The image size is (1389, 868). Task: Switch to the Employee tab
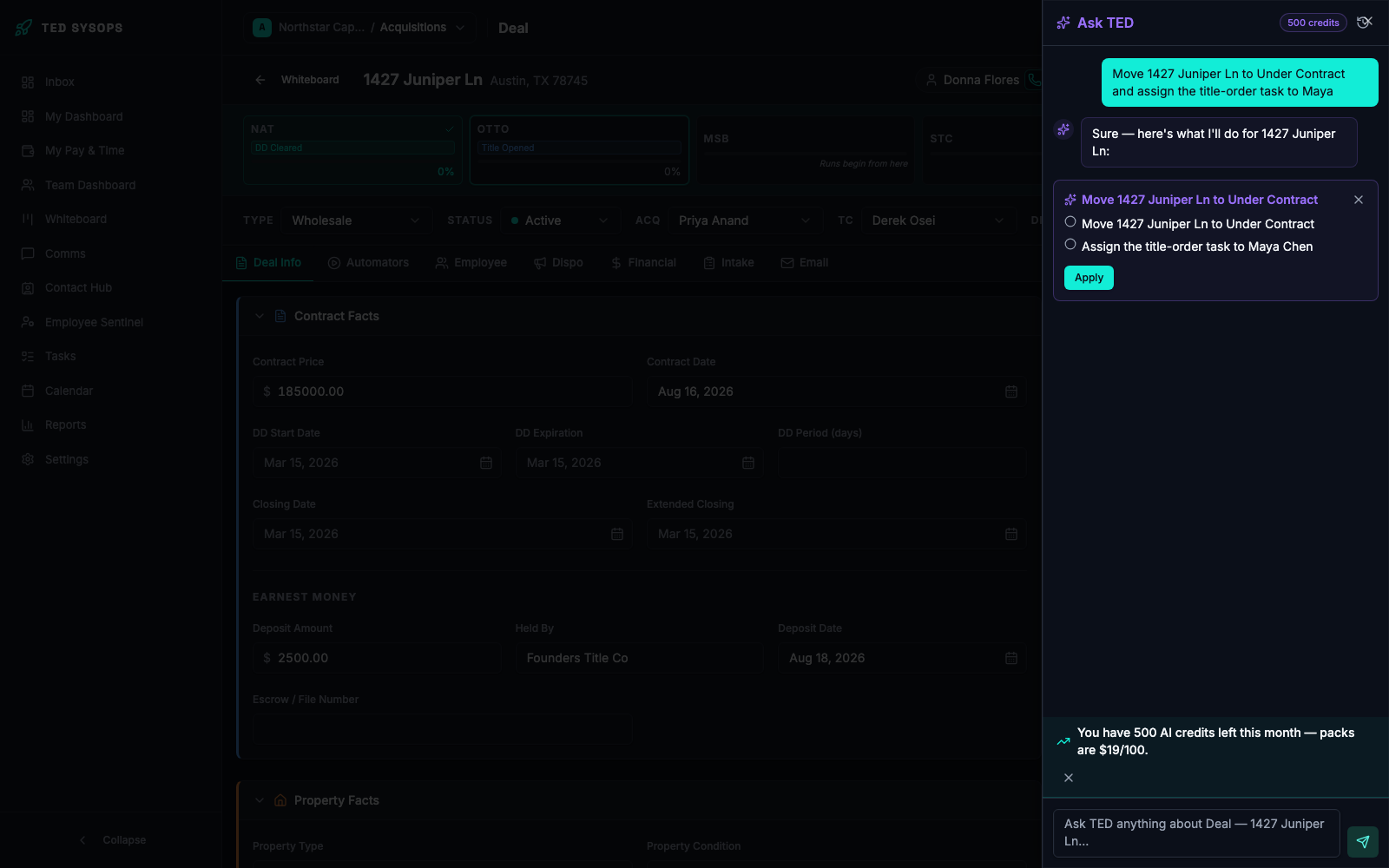pos(471,263)
